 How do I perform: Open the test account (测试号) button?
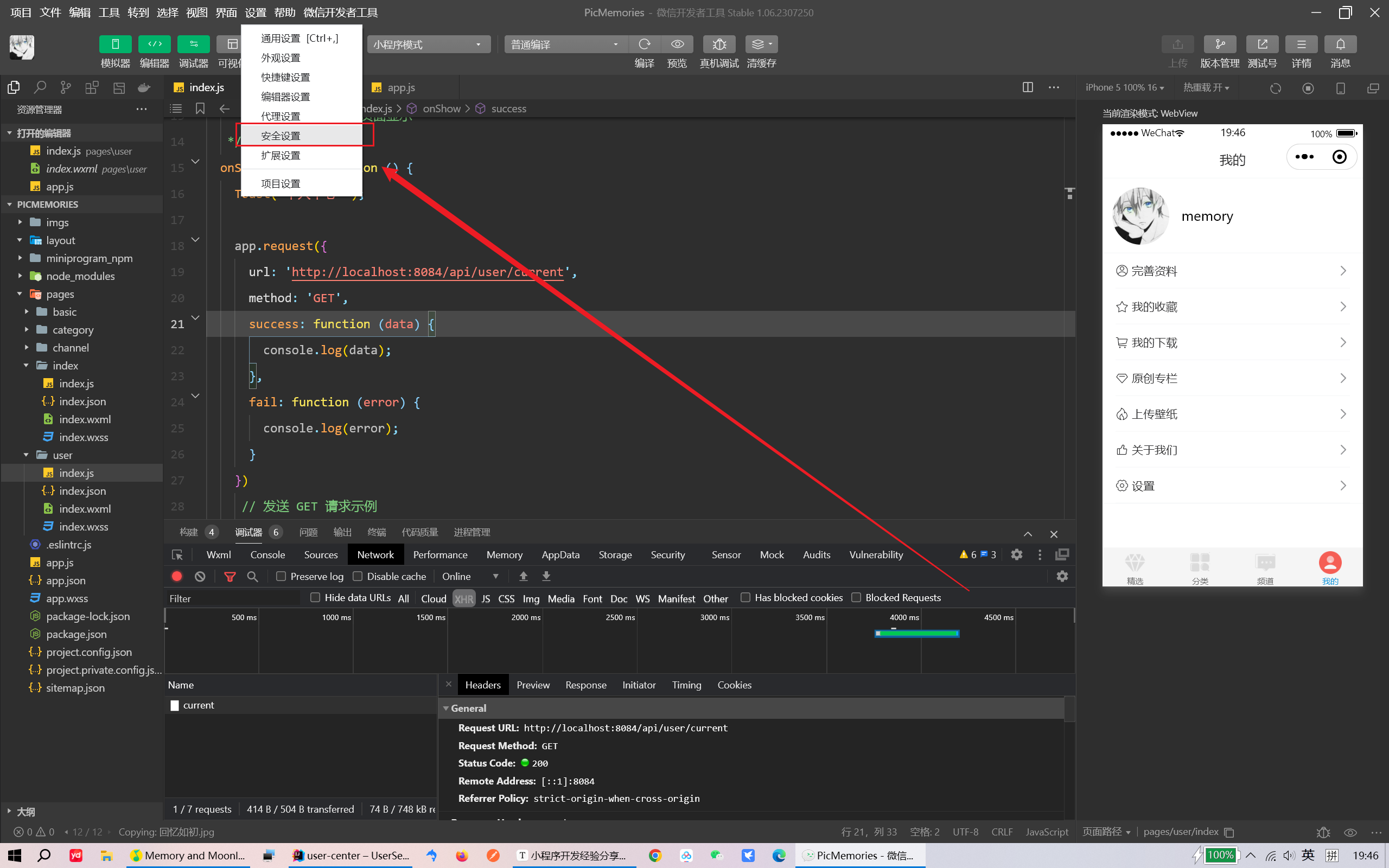pyautogui.click(x=1262, y=44)
